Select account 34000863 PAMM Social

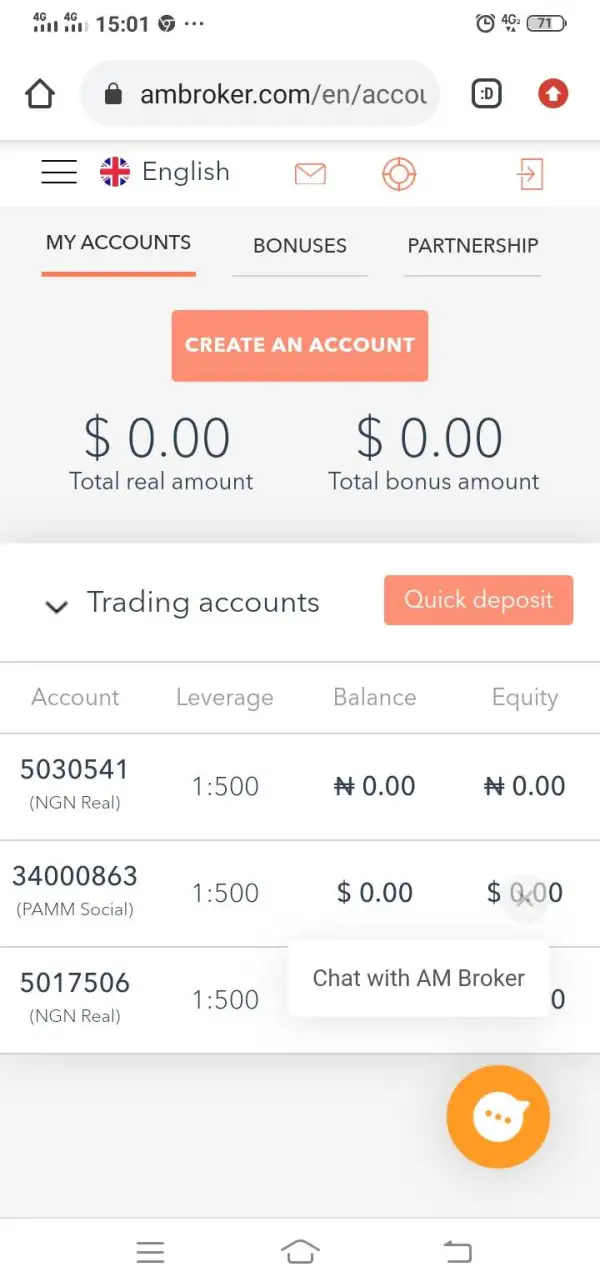click(75, 889)
